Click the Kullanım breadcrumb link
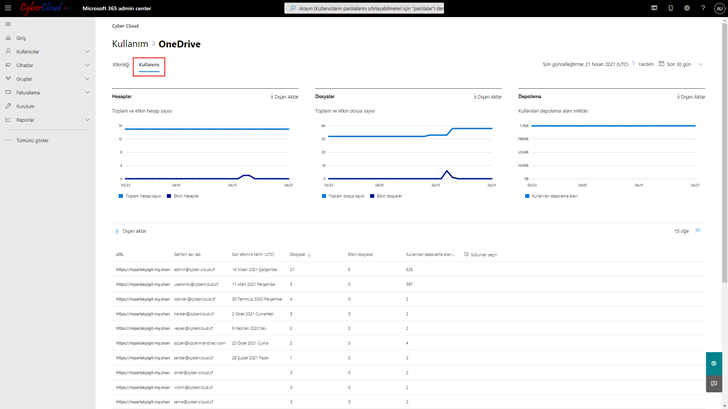 pos(130,44)
